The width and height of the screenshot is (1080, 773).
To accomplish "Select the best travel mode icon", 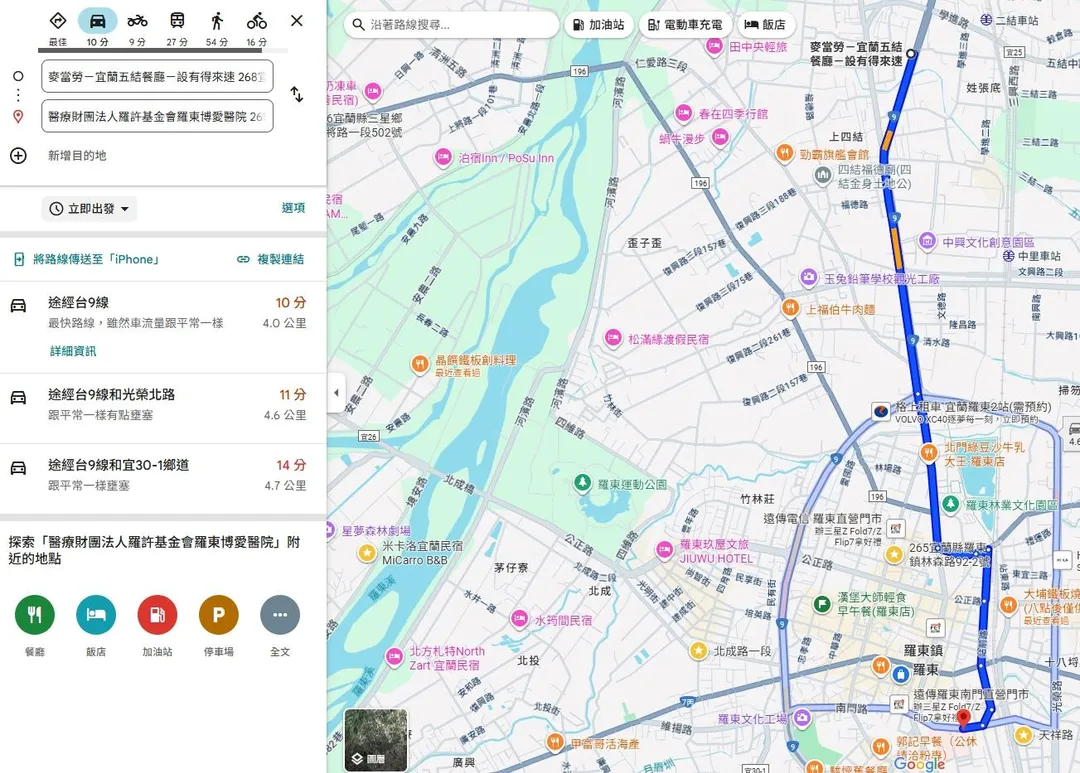I will [x=58, y=21].
